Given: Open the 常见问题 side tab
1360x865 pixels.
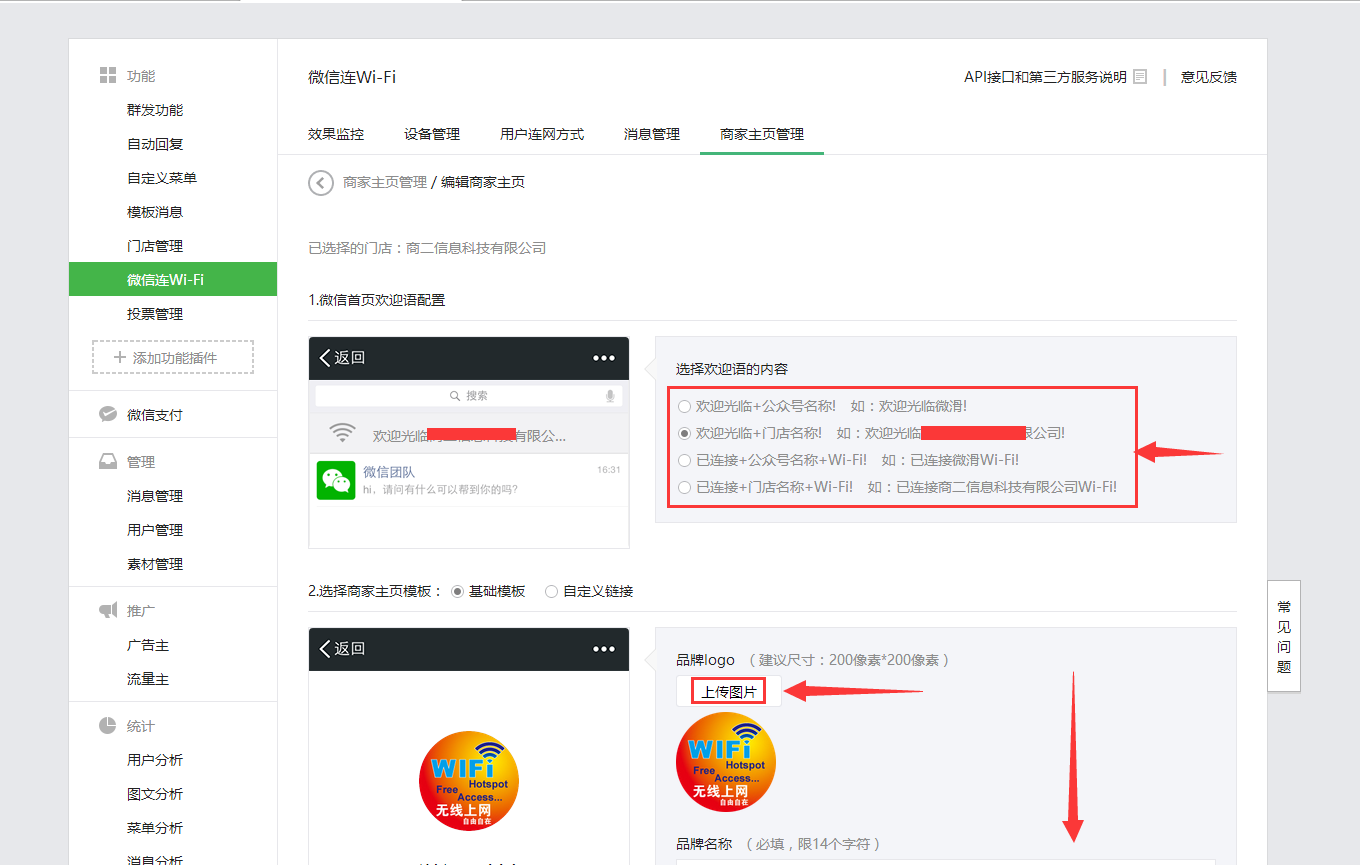Looking at the screenshot, I should (x=1284, y=636).
